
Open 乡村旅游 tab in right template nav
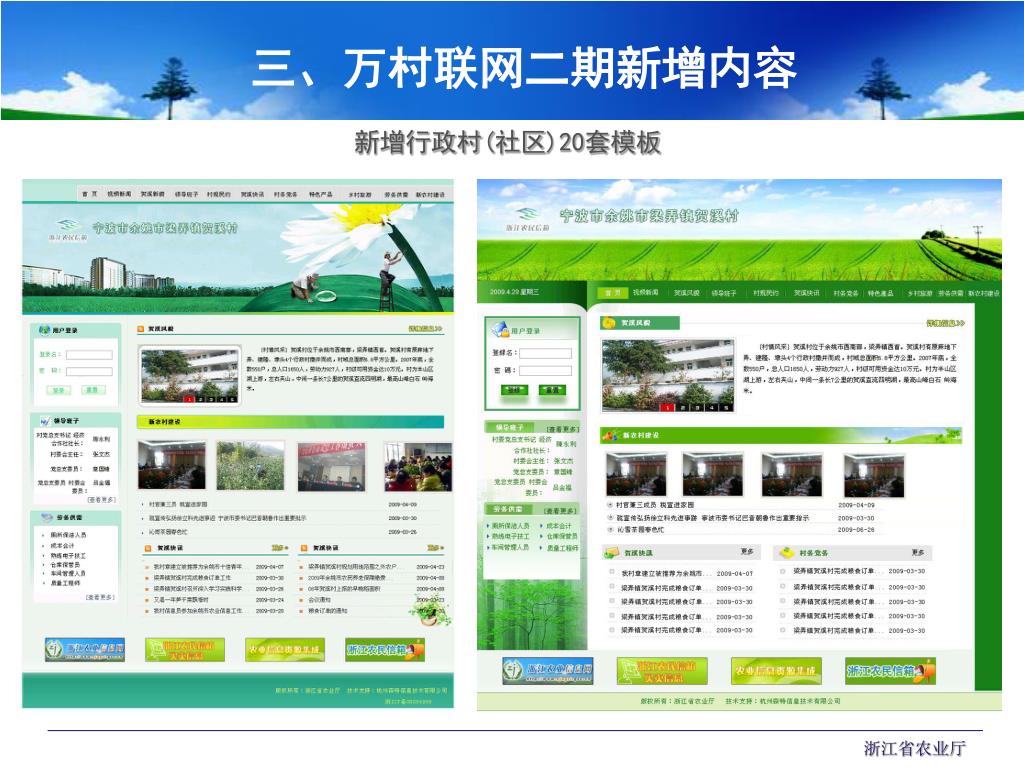920,293
